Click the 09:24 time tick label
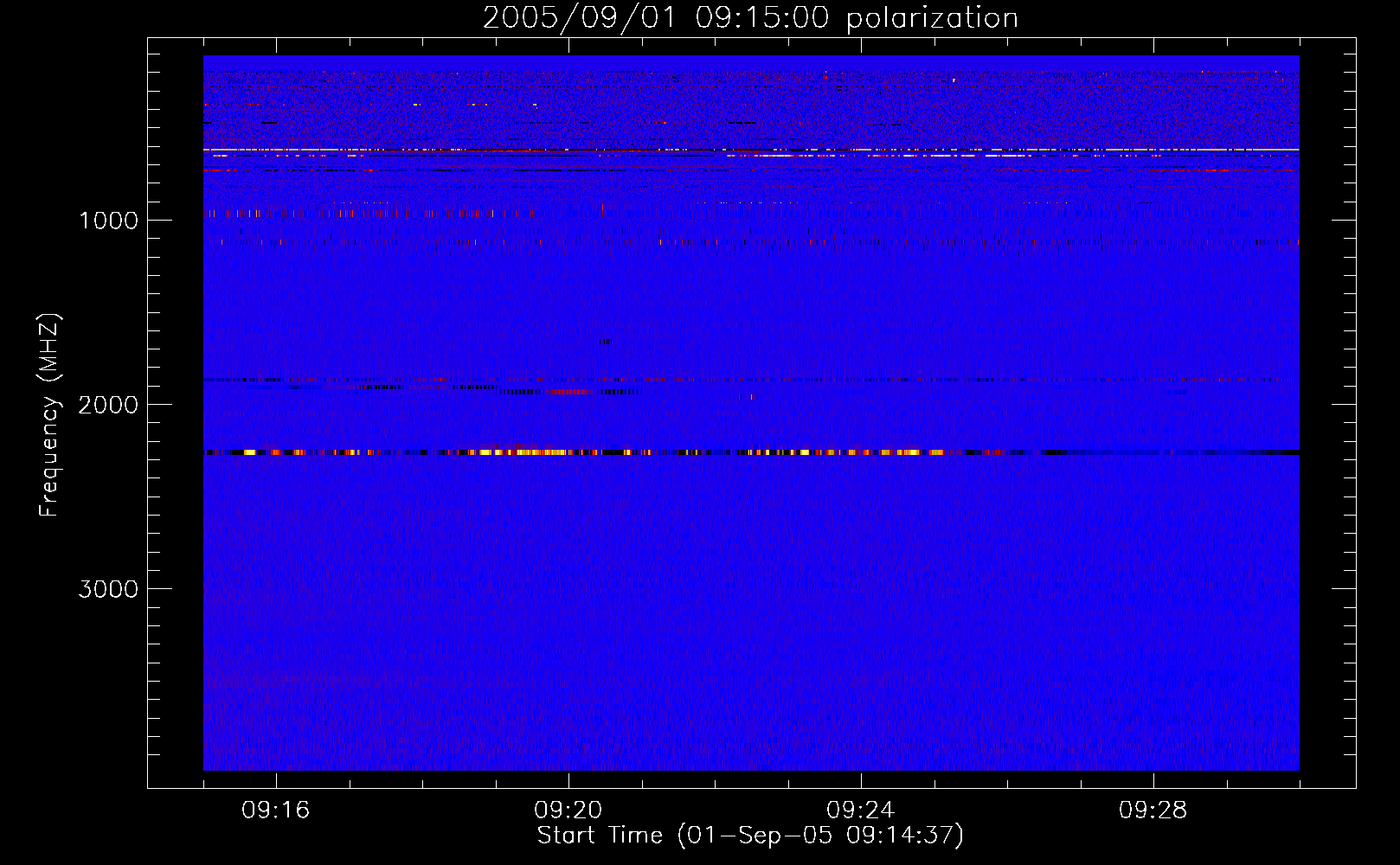The width and height of the screenshot is (1400, 865). click(861, 811)
